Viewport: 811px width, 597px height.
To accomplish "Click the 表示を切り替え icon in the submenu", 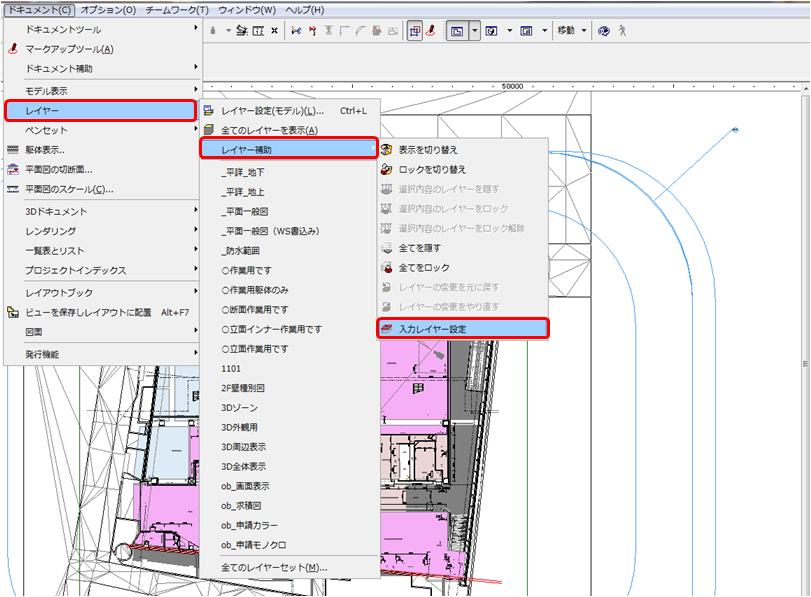I will pyautogui.click(x=387, y=150).
